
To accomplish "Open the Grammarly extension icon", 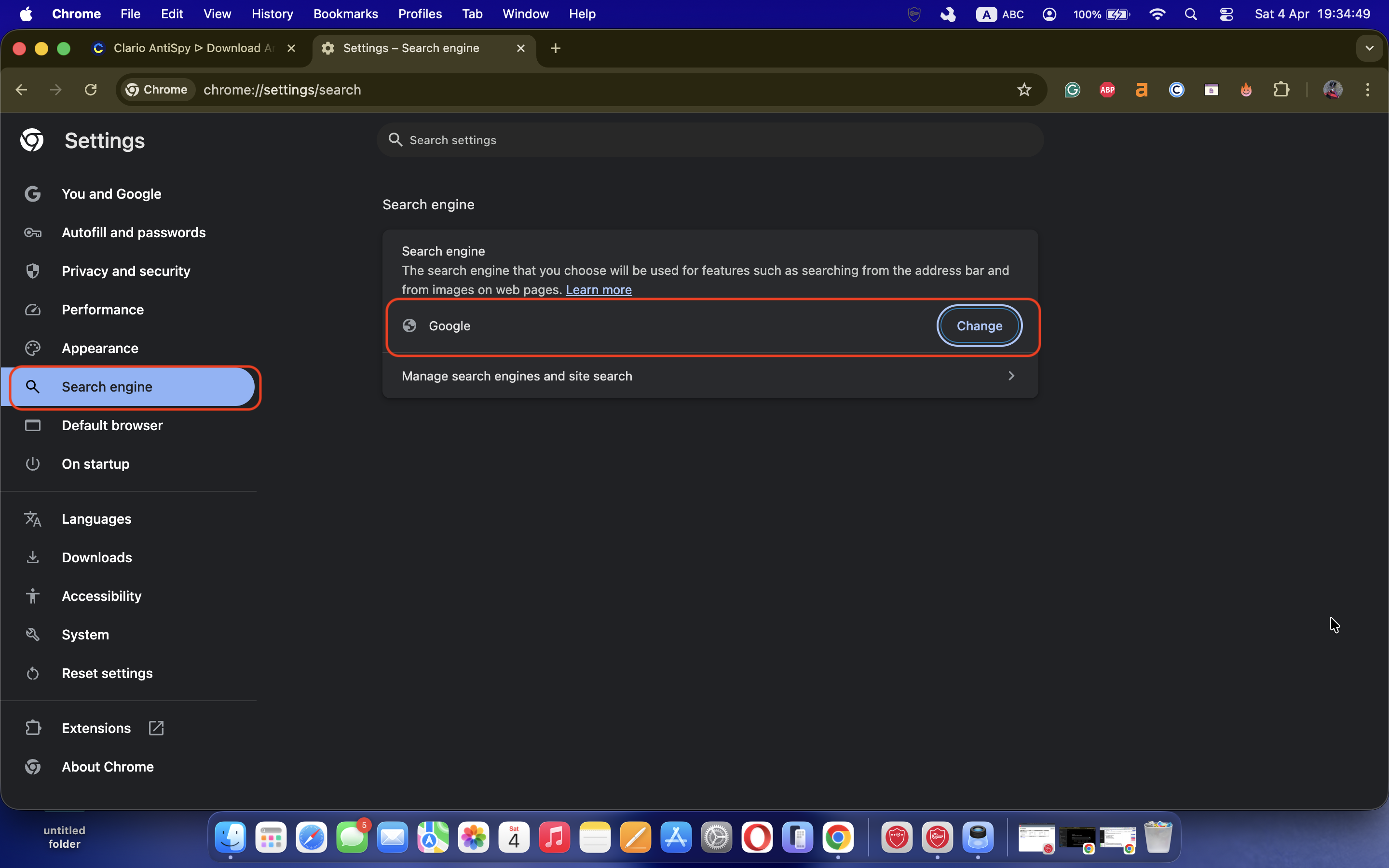I will click(1072, 90).
